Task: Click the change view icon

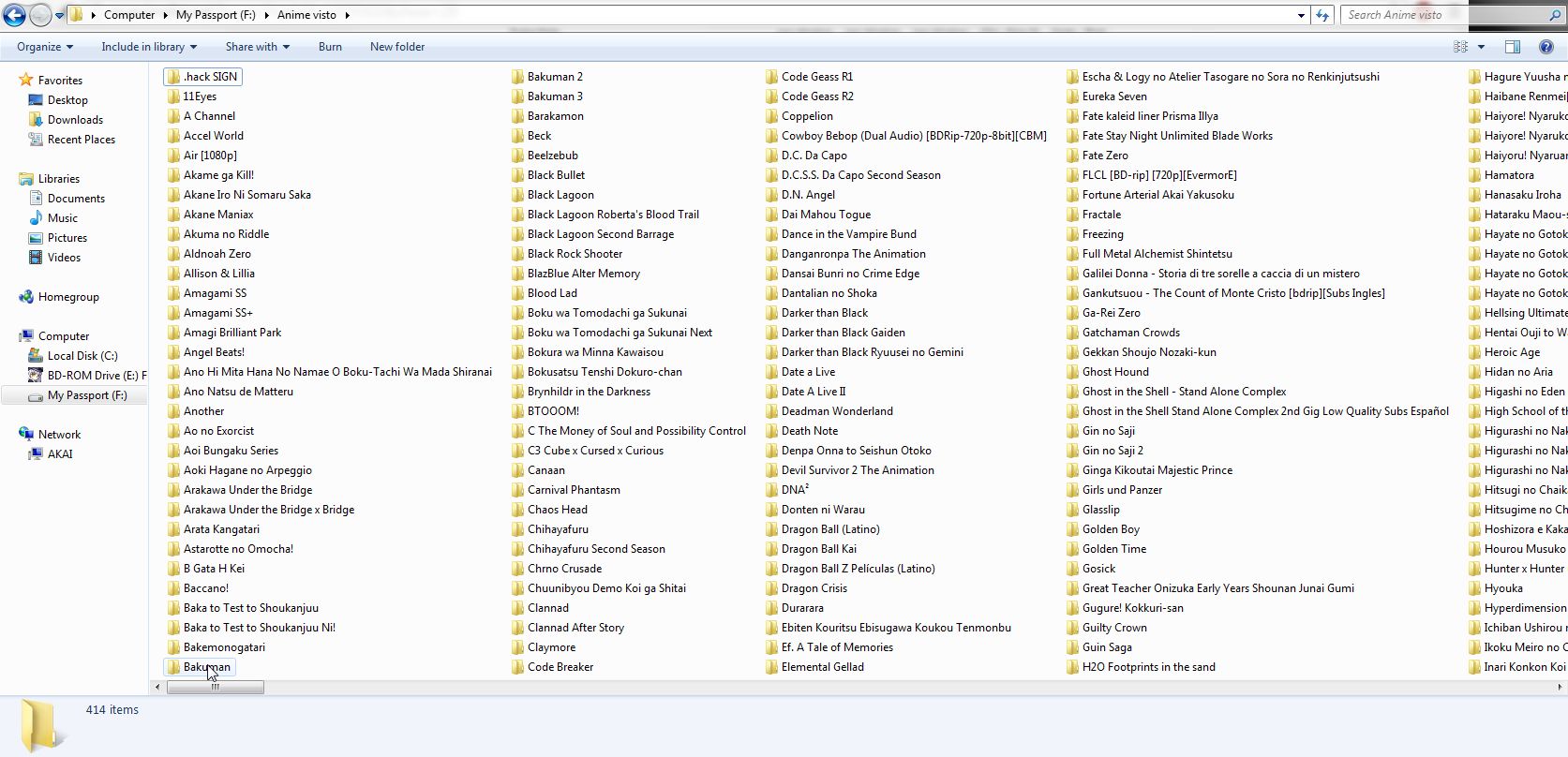Action: (x=1460, y=47)
